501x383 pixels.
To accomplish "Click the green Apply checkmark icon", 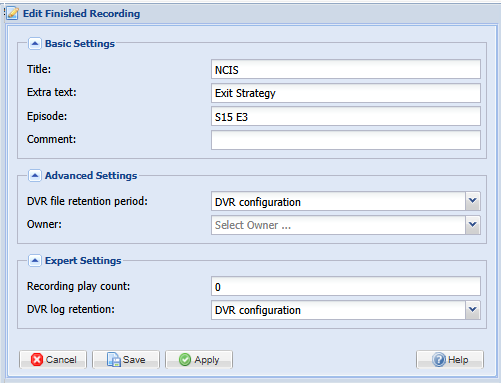I will (185, 360).
